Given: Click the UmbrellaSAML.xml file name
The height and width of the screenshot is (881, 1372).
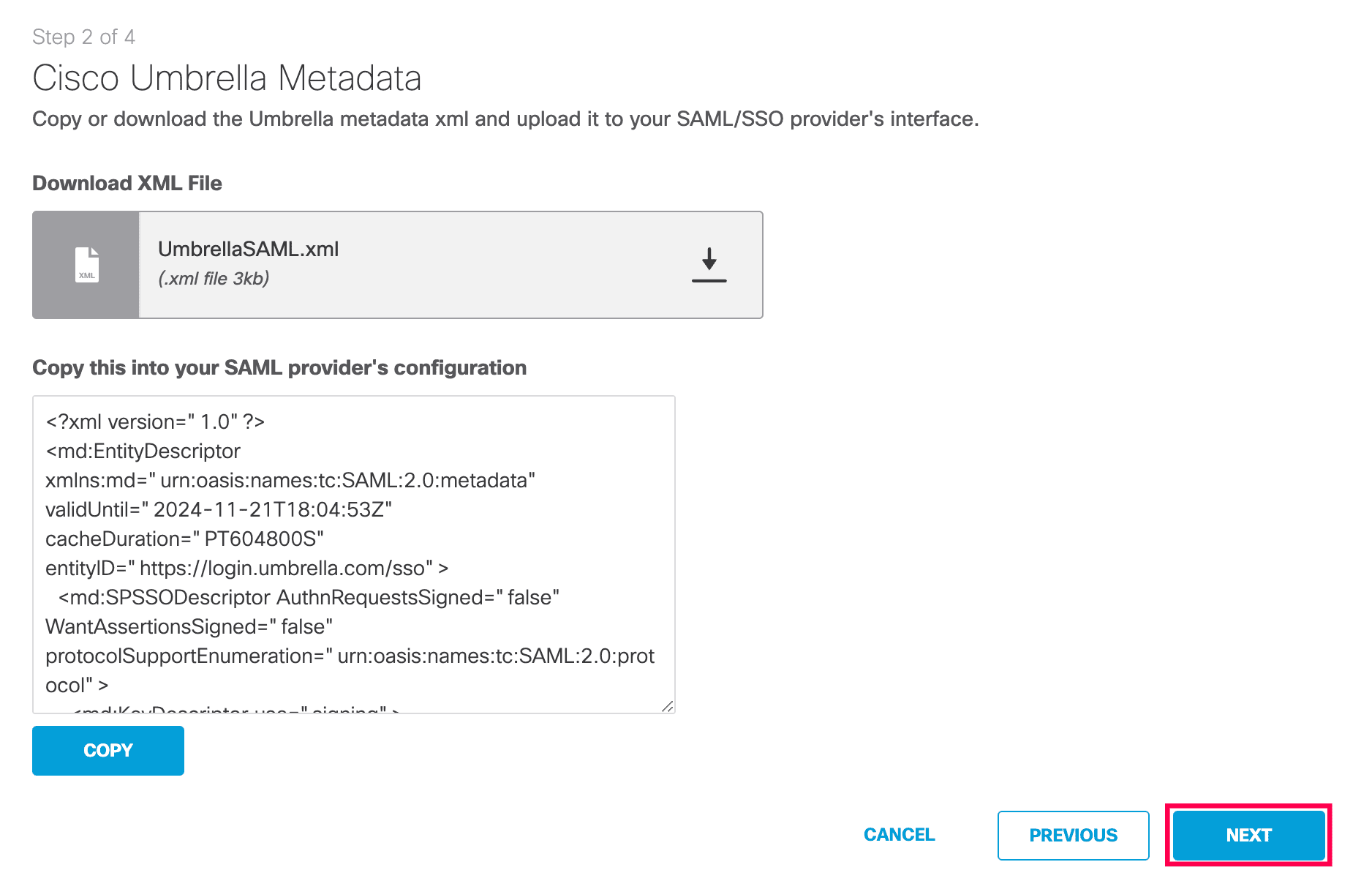Looking at the screenshot, I should tap(249, 250).
